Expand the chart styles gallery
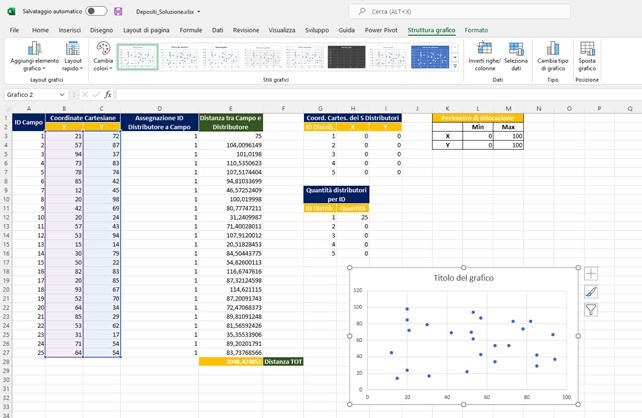Image resolution: width=642 pixels, height=418 pixels. [455, 66]
